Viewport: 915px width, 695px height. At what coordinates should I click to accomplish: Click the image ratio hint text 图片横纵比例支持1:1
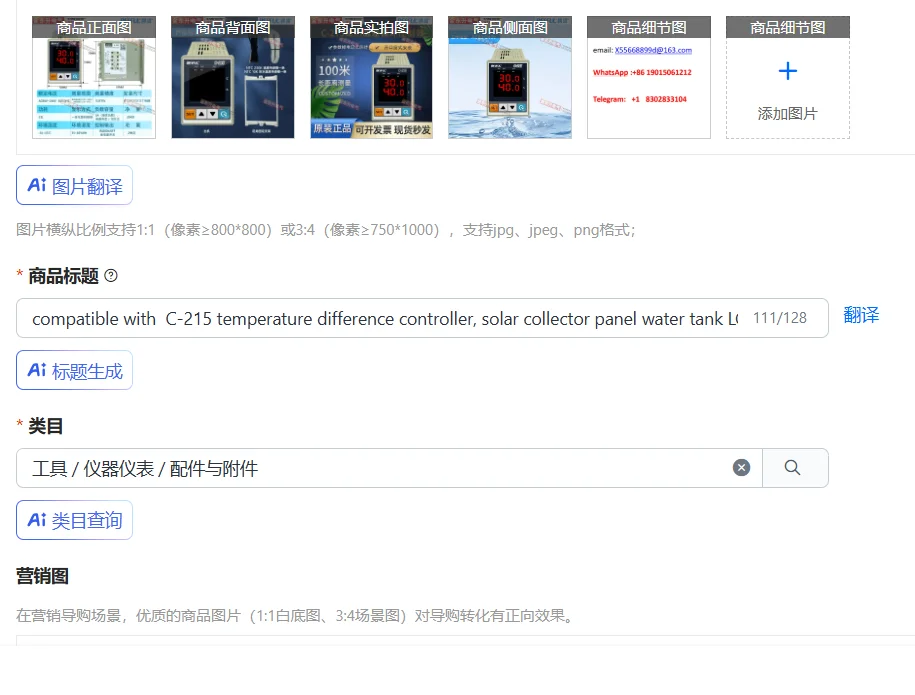click(x=326, y=230)
